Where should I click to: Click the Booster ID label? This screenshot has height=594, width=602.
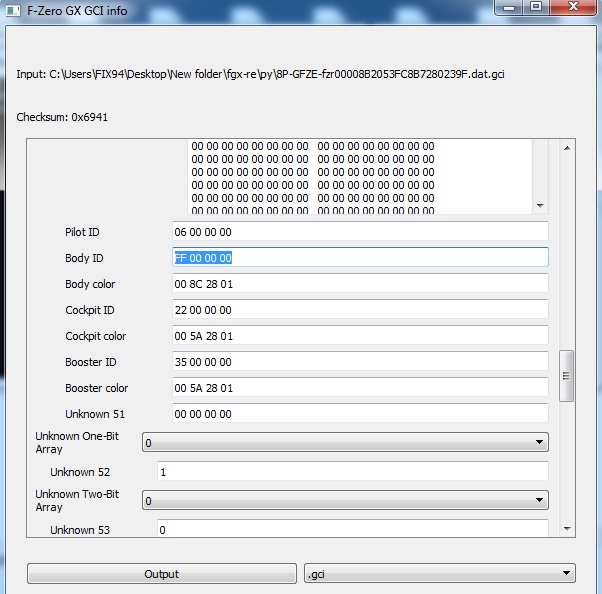tap(91, 362)
